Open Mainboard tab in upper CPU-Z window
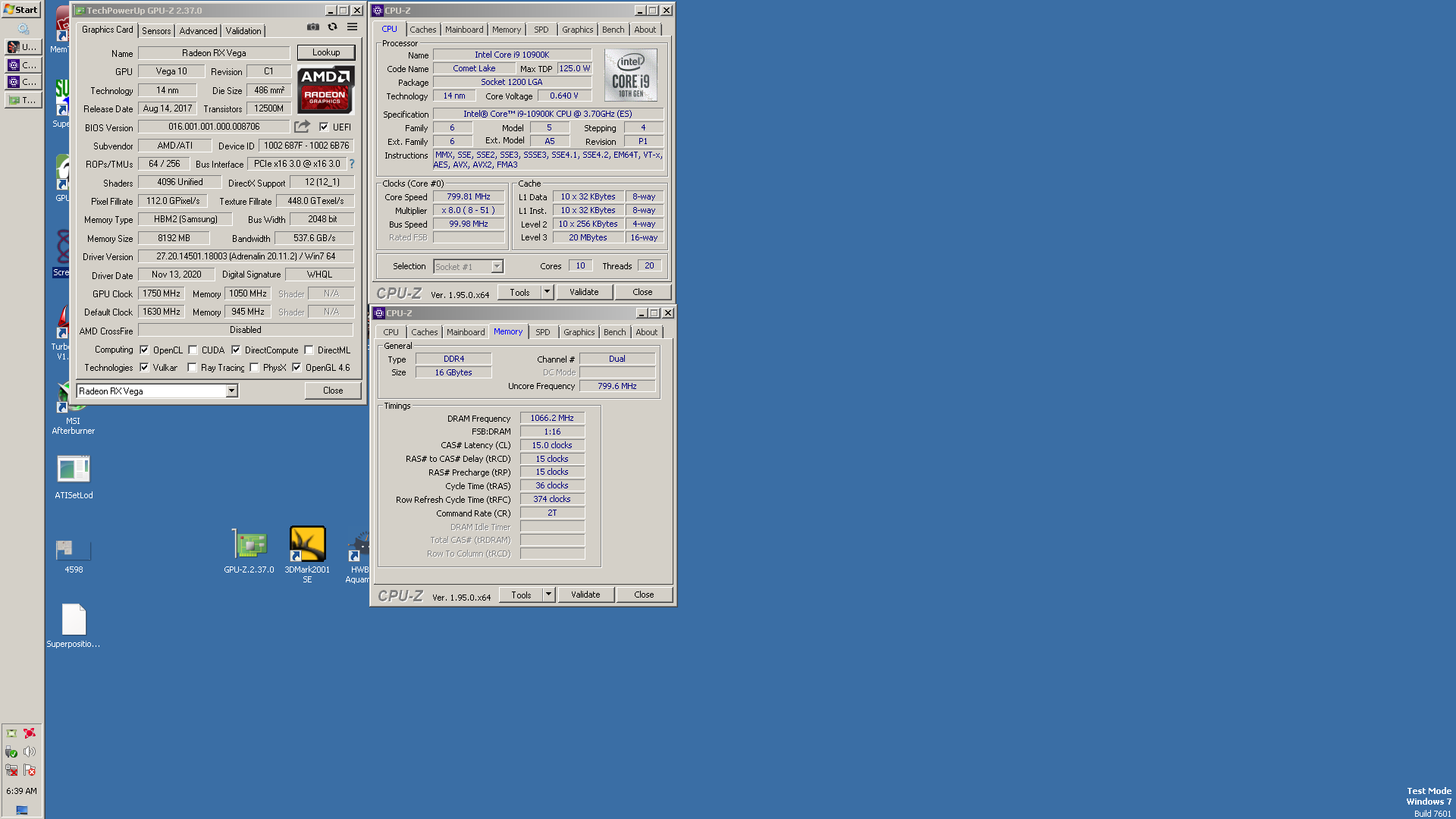Screen dimensions: 1456x819 [x=464, y=30]
